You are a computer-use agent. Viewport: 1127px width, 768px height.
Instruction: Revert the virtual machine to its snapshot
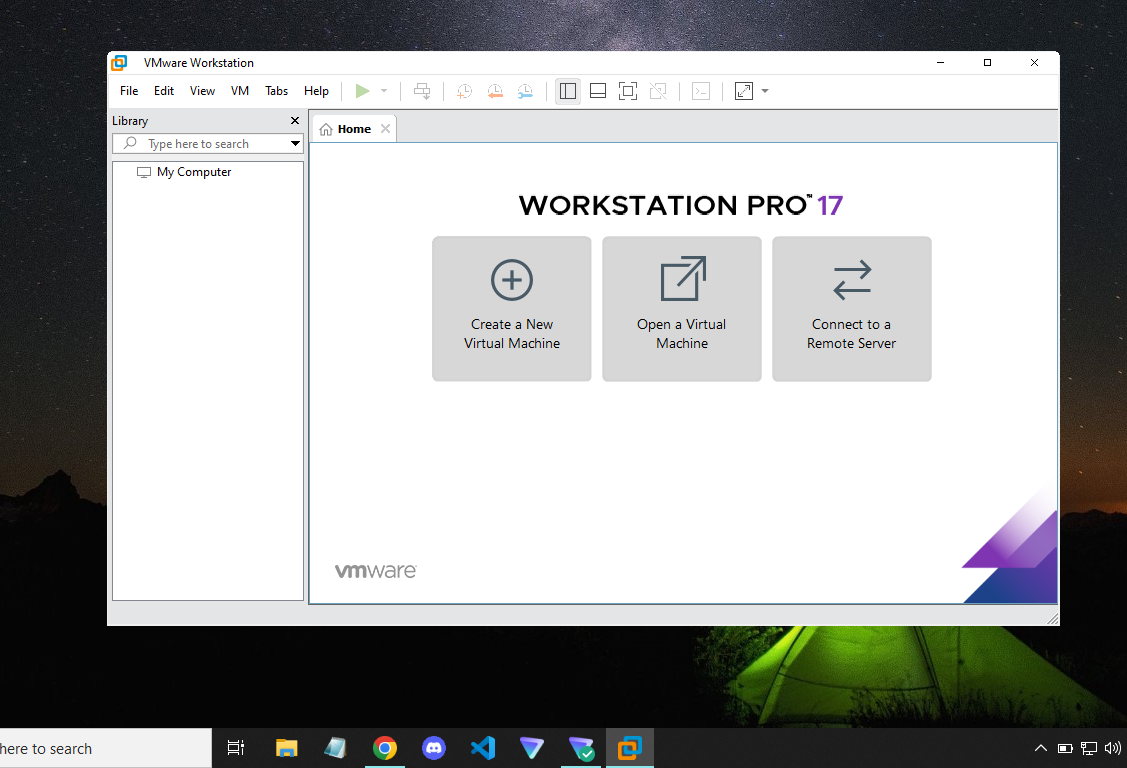point(495,91)
